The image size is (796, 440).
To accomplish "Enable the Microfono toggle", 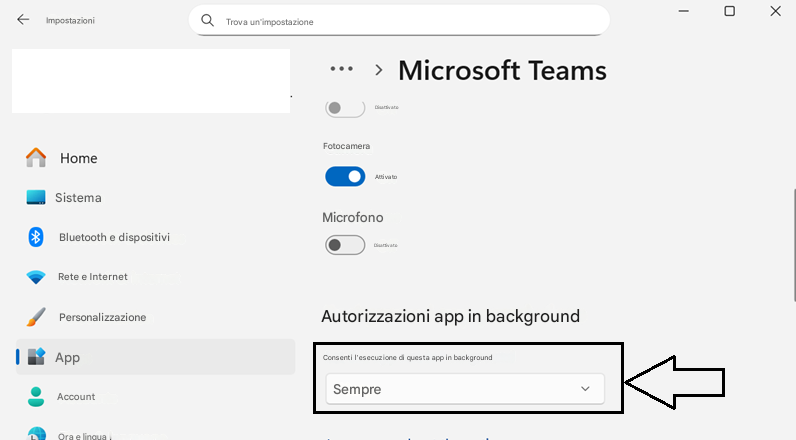I will [345, 245].
